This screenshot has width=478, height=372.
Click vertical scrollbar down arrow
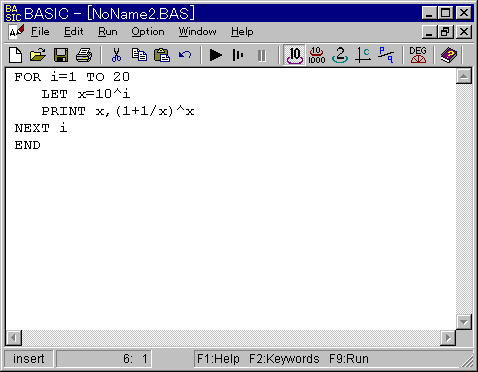tap(464, 322)
